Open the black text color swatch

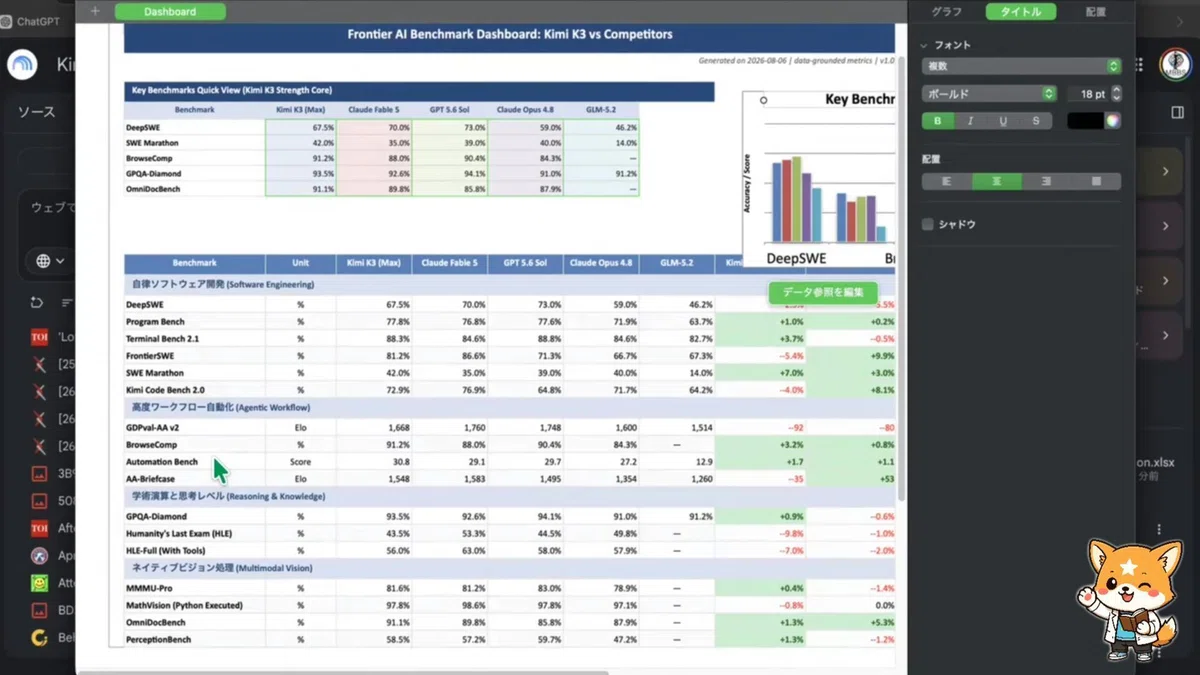[x=1085, y=121]
